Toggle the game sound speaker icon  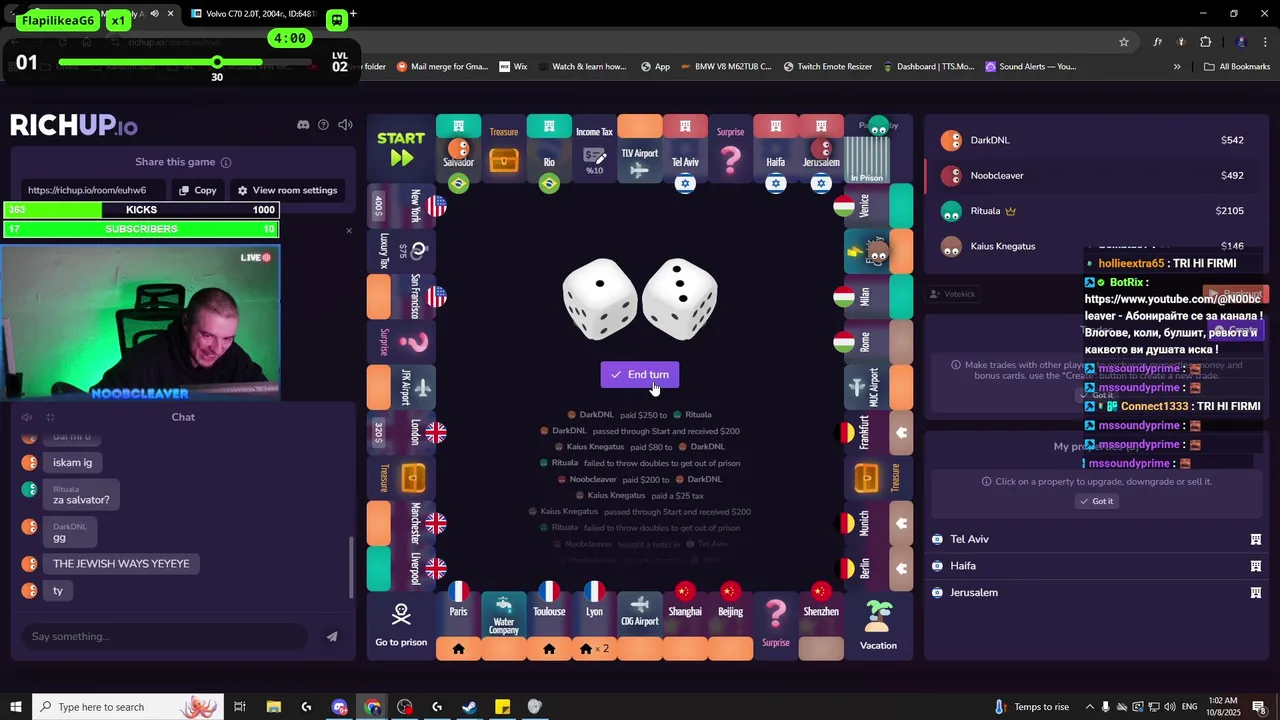[345, 125]
